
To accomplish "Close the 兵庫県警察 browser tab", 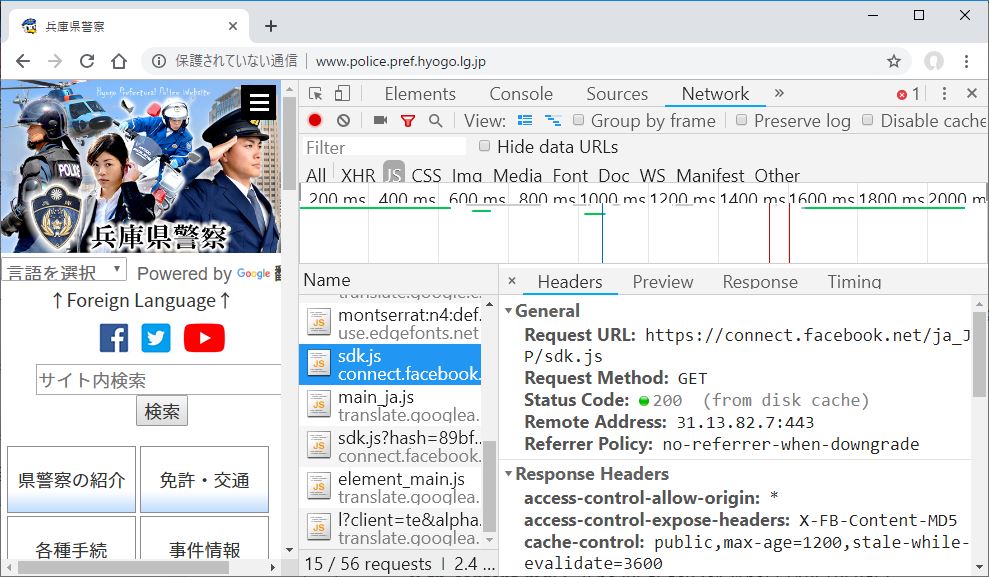I will point(233,26).
